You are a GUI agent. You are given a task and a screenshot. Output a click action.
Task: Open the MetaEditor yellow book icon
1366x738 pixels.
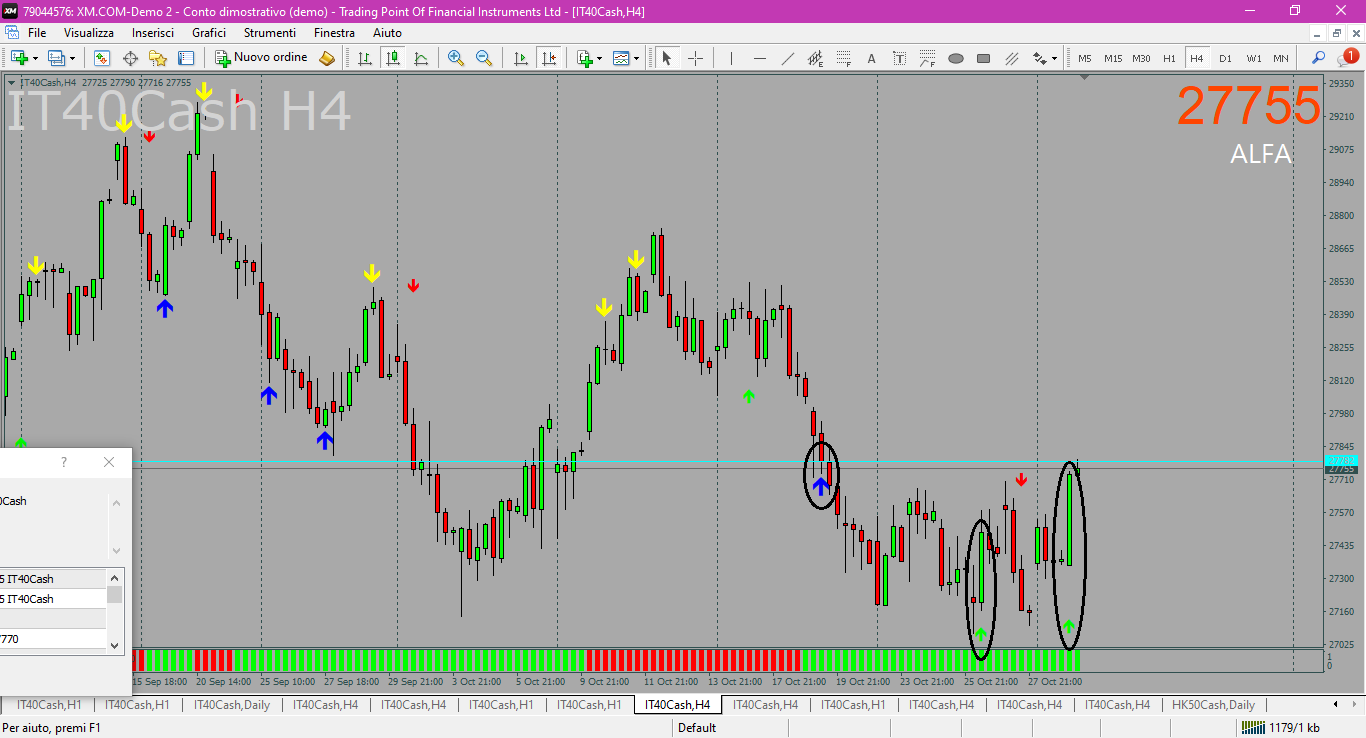(x=327, y=58)
